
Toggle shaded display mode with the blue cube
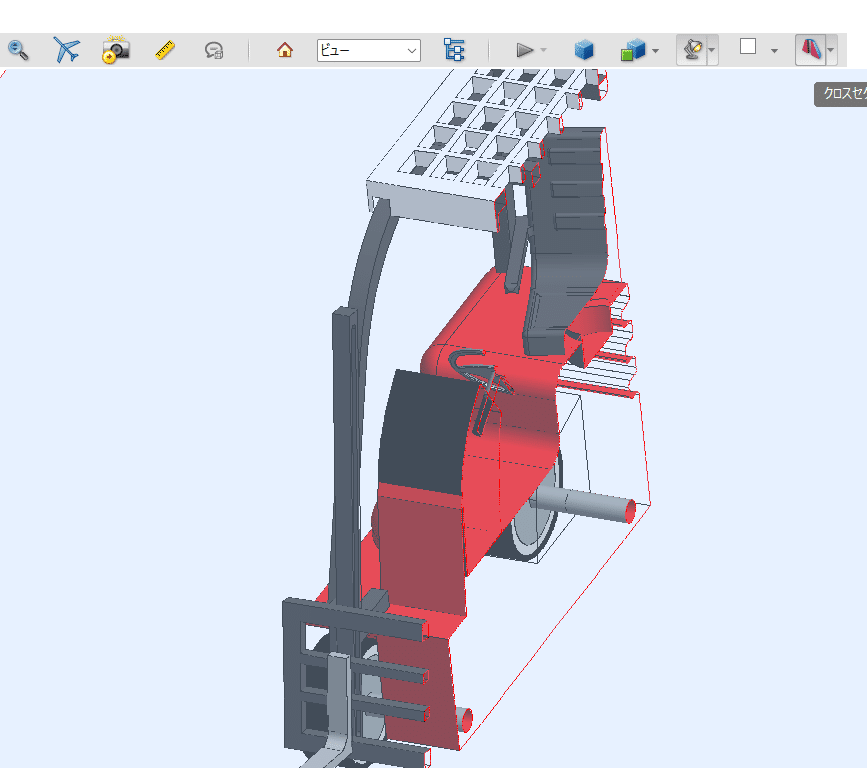[x=584, y=49]
